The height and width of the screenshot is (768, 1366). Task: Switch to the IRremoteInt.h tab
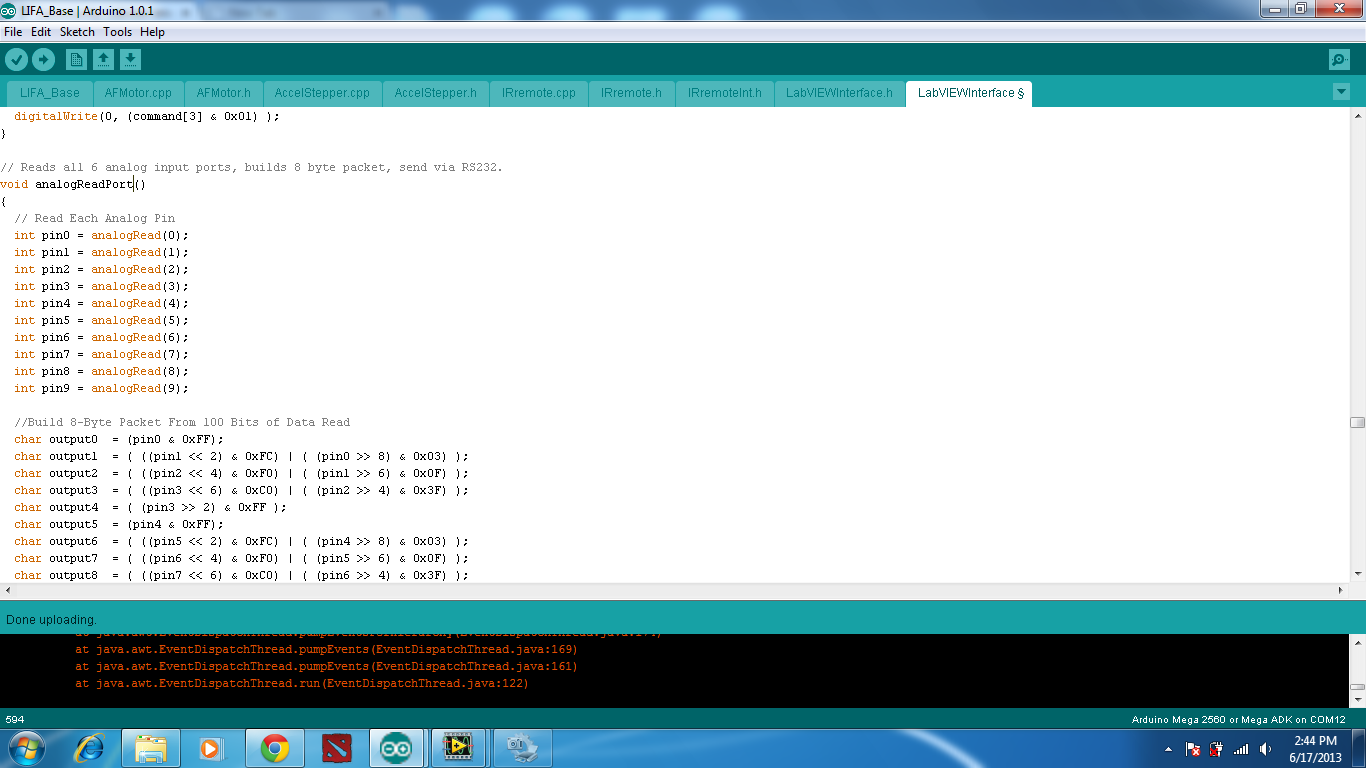[725, 93]
